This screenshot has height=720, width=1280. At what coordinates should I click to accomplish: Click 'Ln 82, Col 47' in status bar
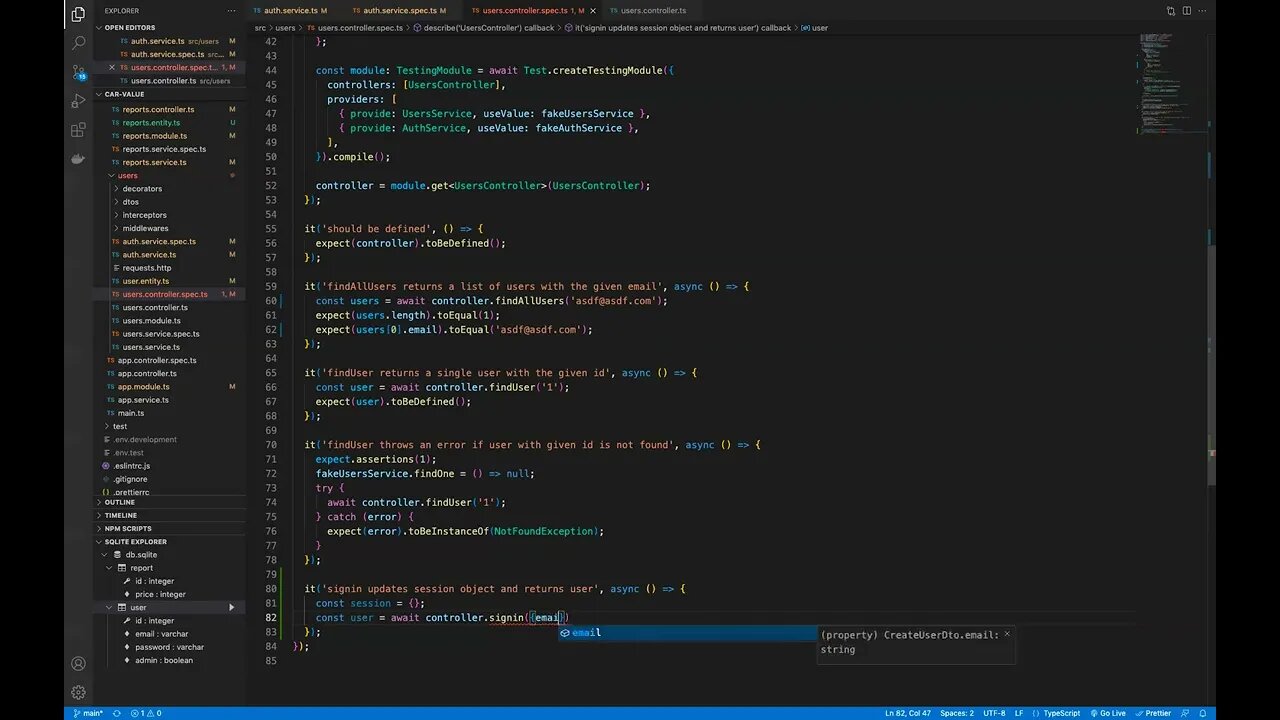click(907, 713)
